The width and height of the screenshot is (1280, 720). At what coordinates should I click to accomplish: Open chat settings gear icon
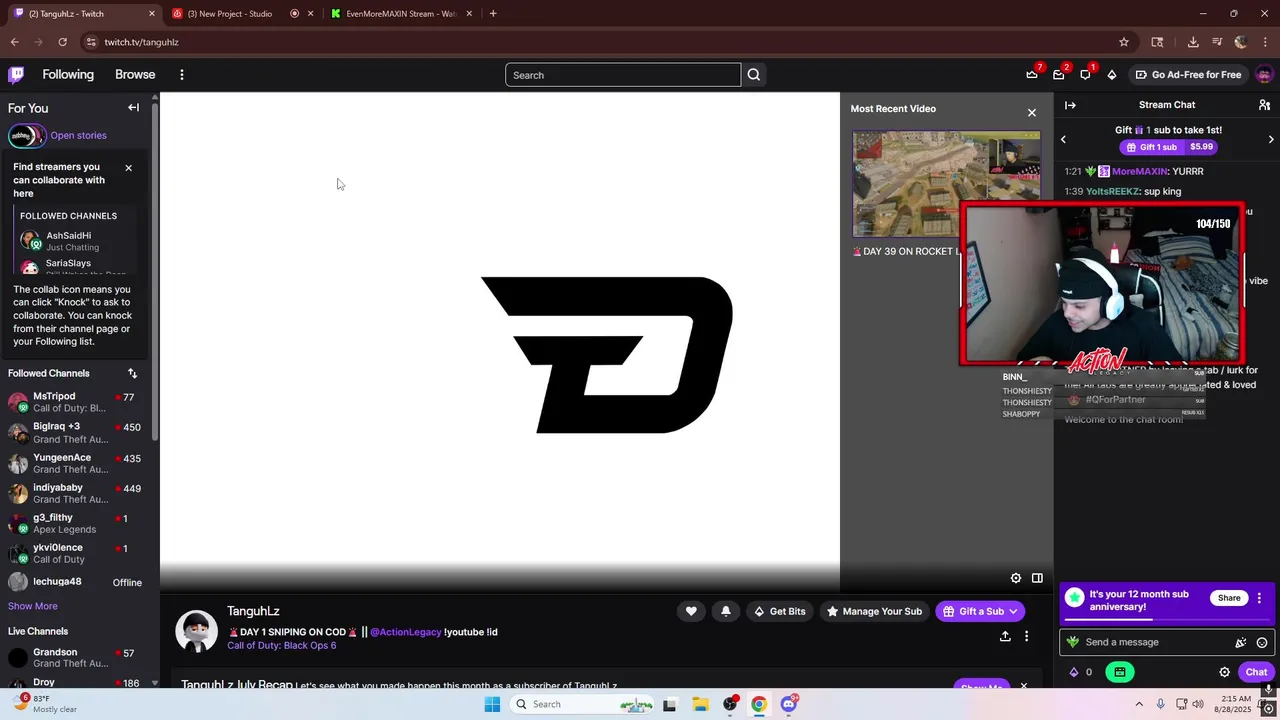(x=1224, y=672)
